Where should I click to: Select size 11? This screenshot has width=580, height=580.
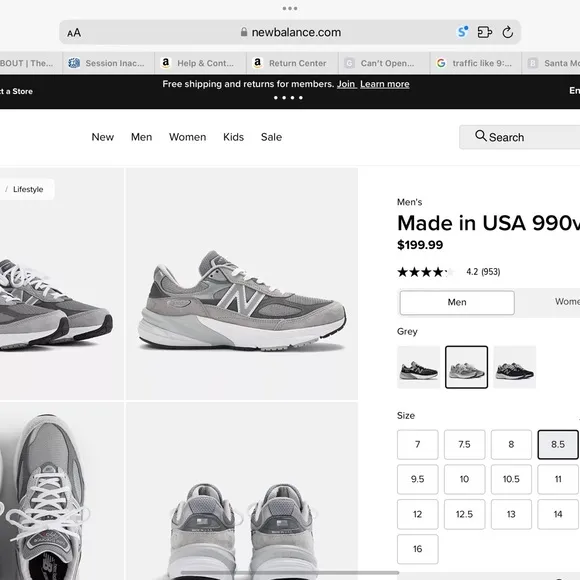click(558, 479)
